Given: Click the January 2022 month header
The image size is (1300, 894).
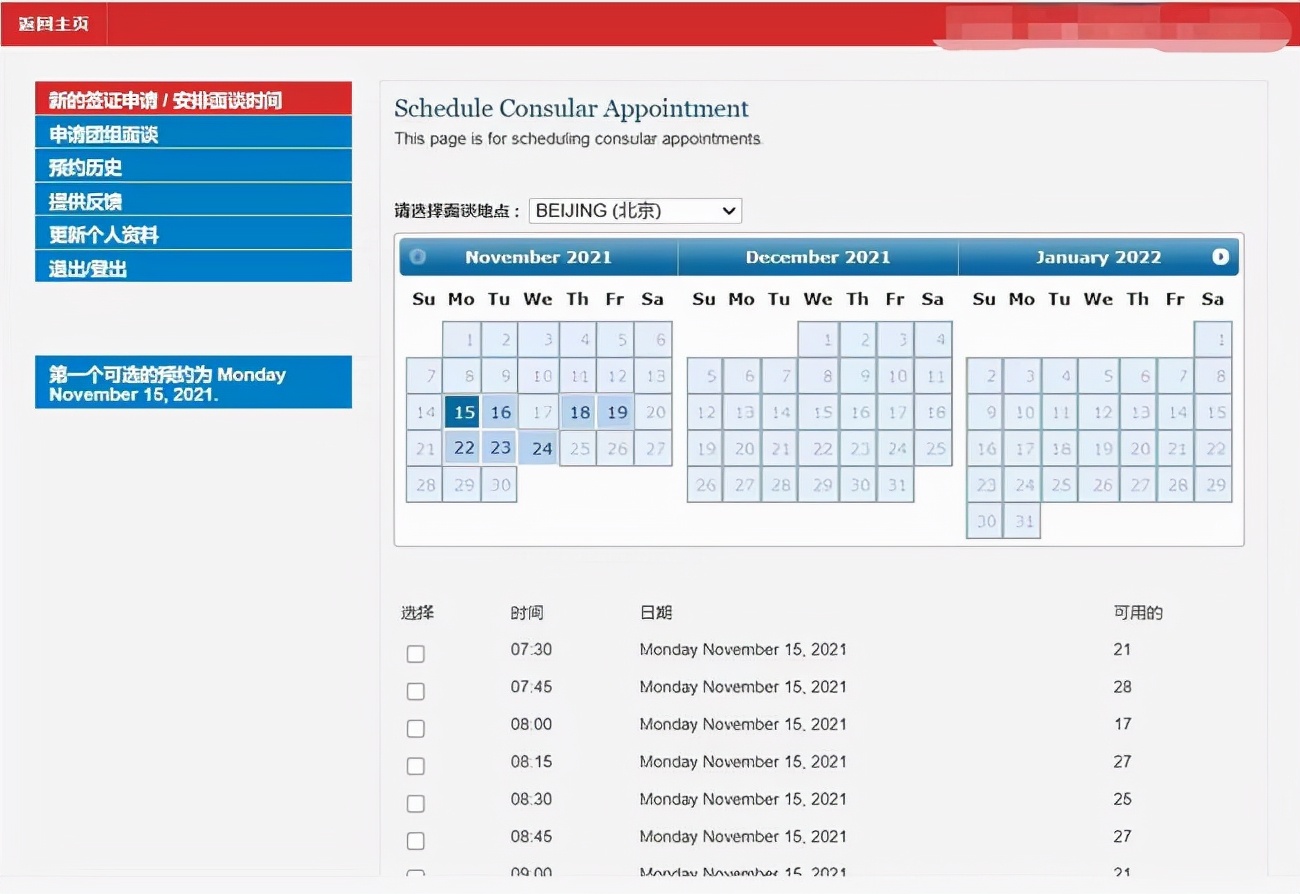Looking at the screenshot, I should click(x=1098, y=257).
